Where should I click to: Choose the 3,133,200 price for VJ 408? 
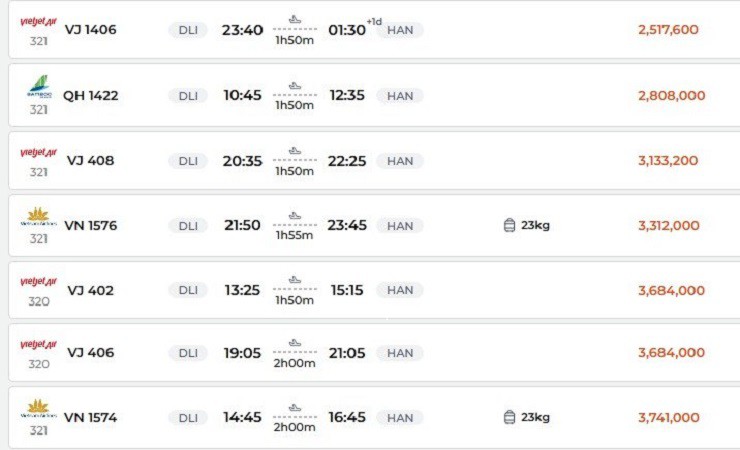[x=668, y=161]
